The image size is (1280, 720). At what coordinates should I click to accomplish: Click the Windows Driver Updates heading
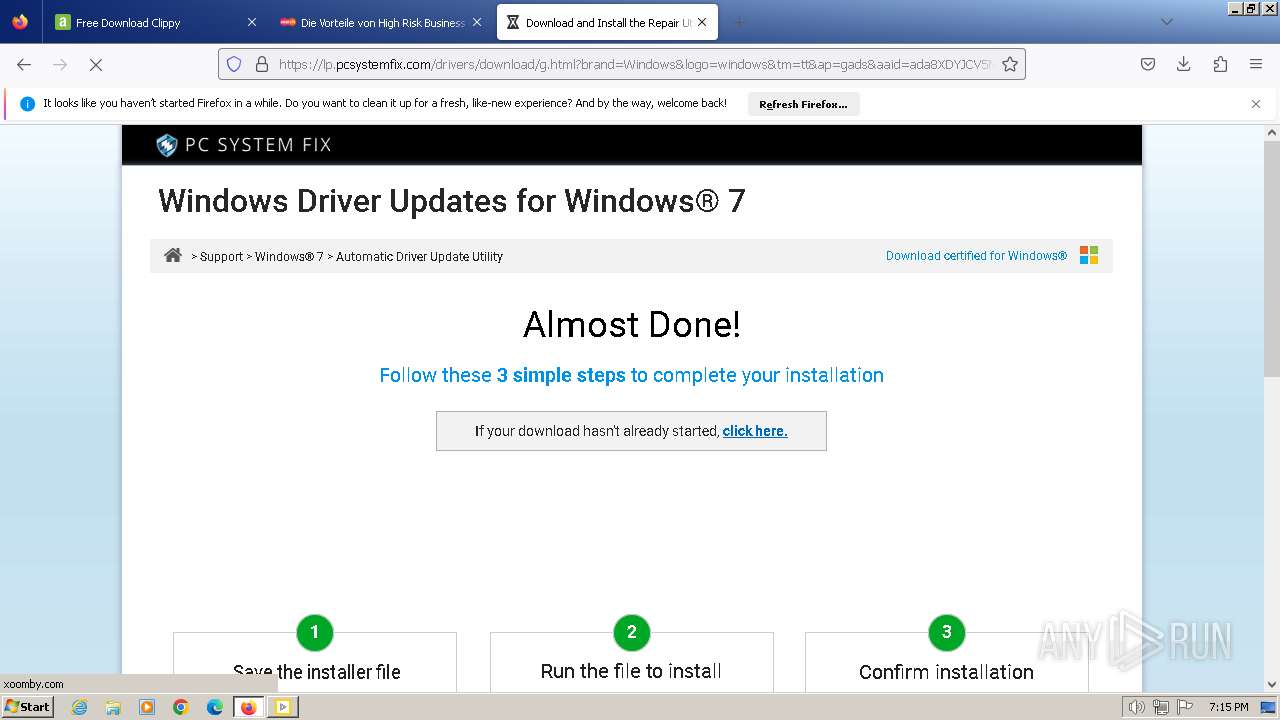click(452, 201)
